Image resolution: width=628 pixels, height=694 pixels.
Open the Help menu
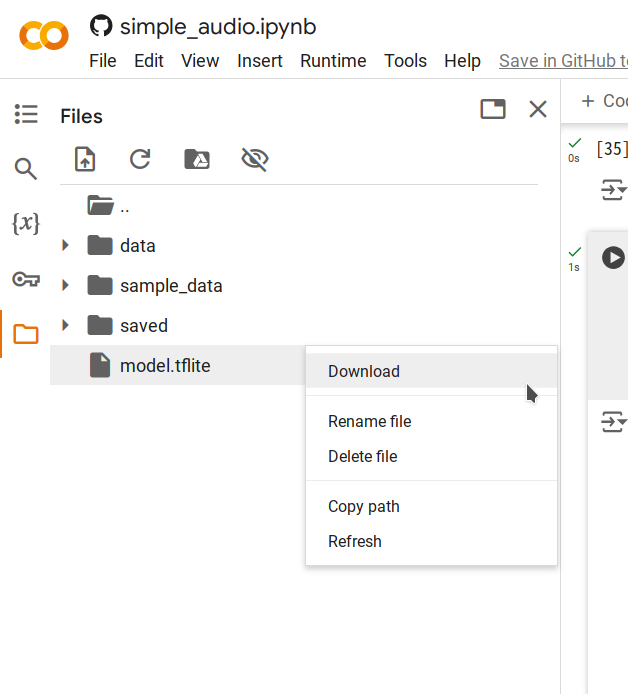pyautogui.click(x=462, y=61)
